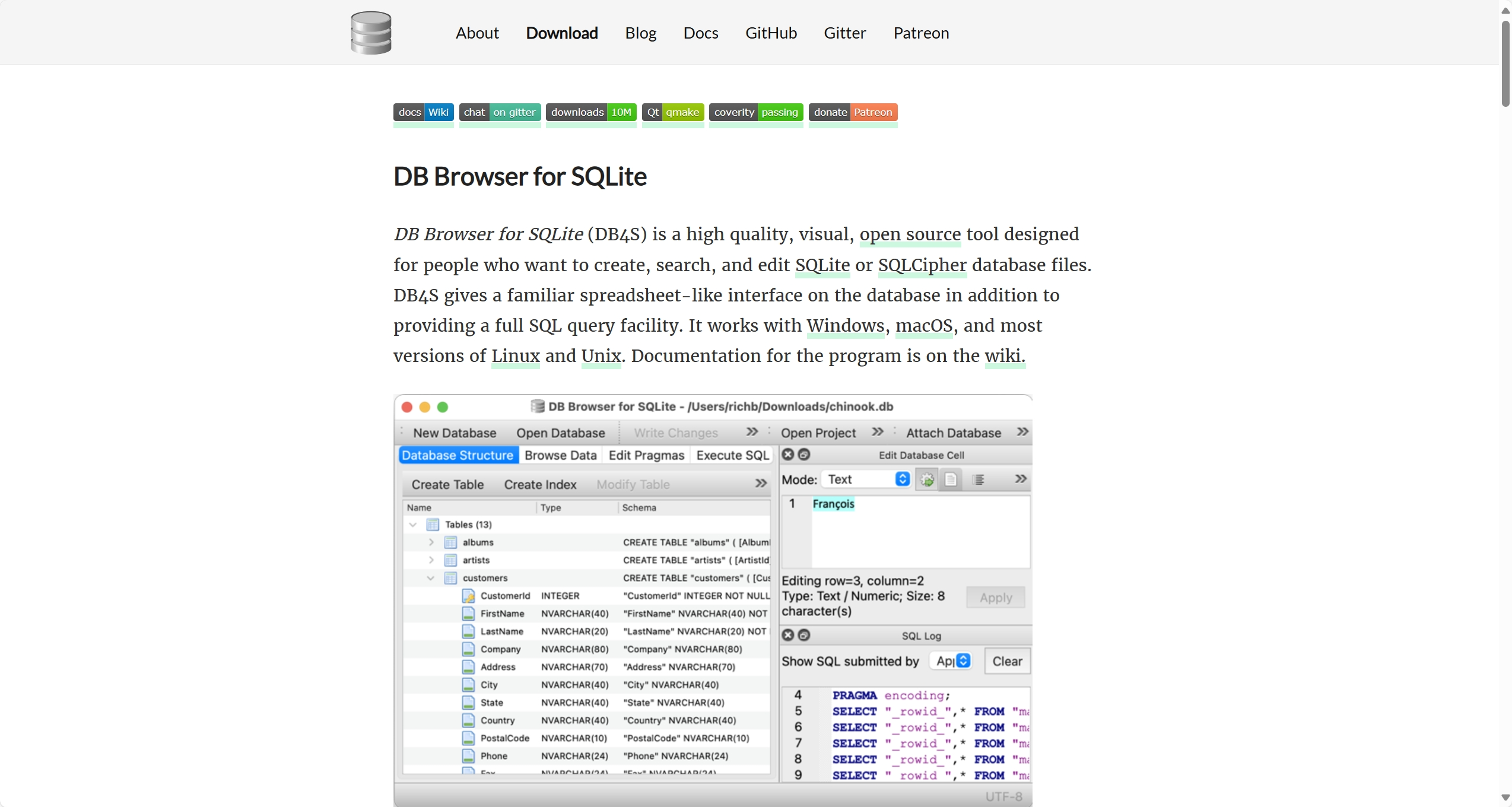Follow the SQLCipher link in the description
The width and height of the screenshot is (1512, 807).
click(922, 265)
